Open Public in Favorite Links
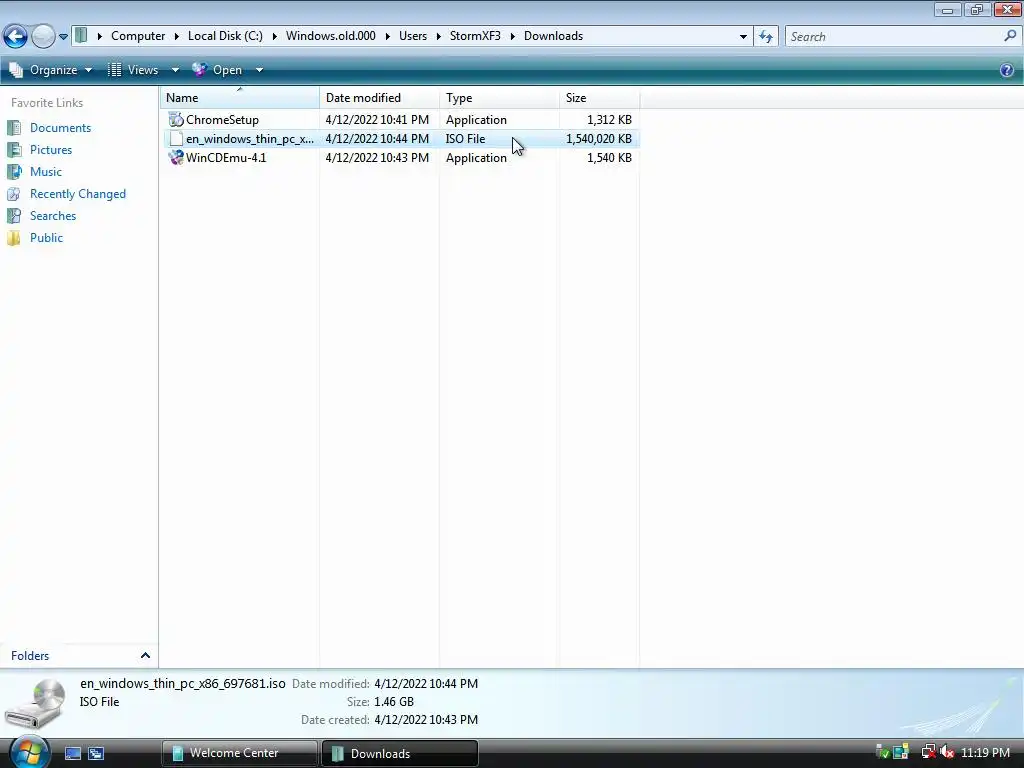This screenshot has height=768, width=1024. pyautogui.click(x=46, y=238)
